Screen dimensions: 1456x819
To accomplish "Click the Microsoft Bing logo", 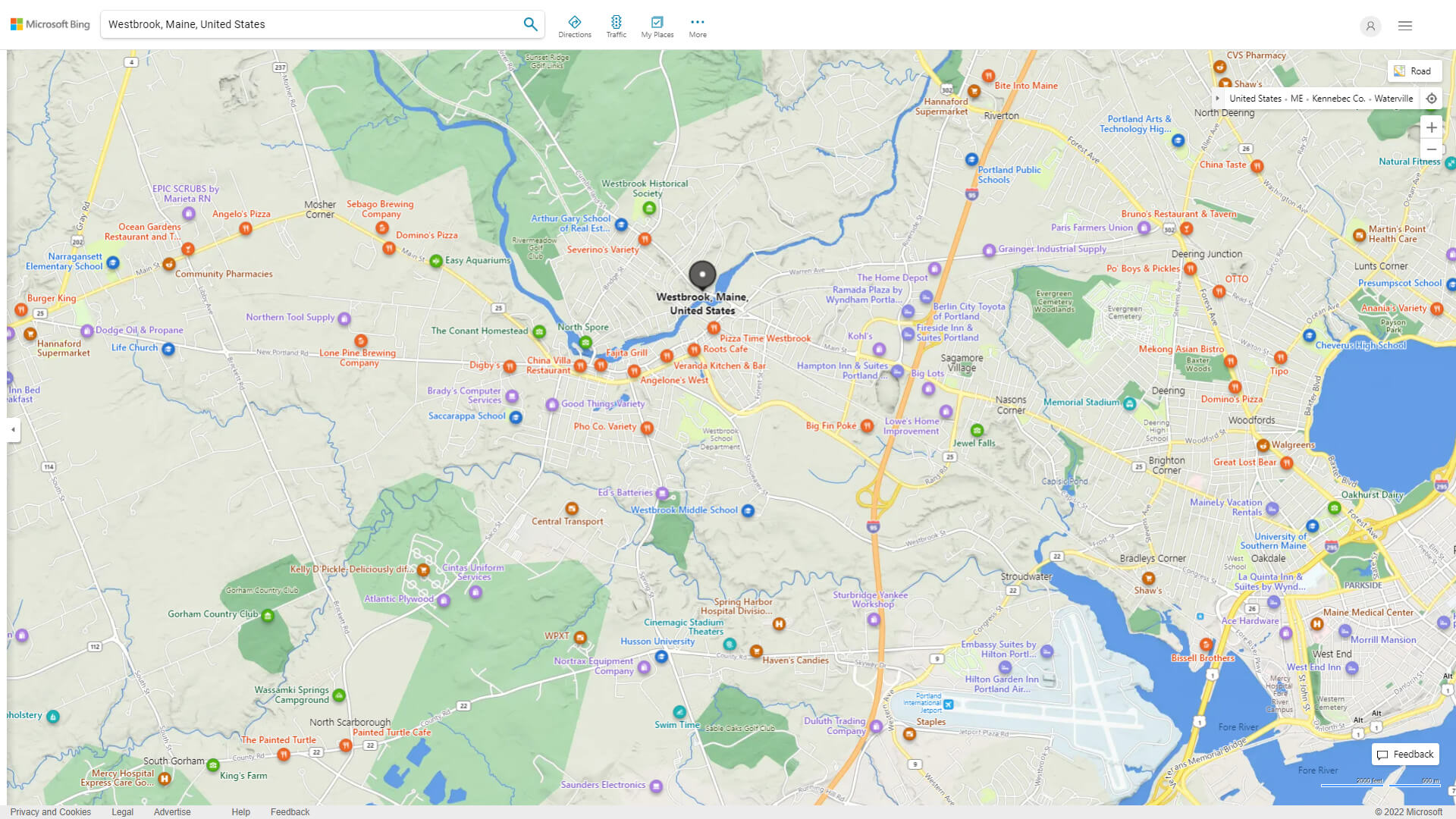I will tap(49, 24).
